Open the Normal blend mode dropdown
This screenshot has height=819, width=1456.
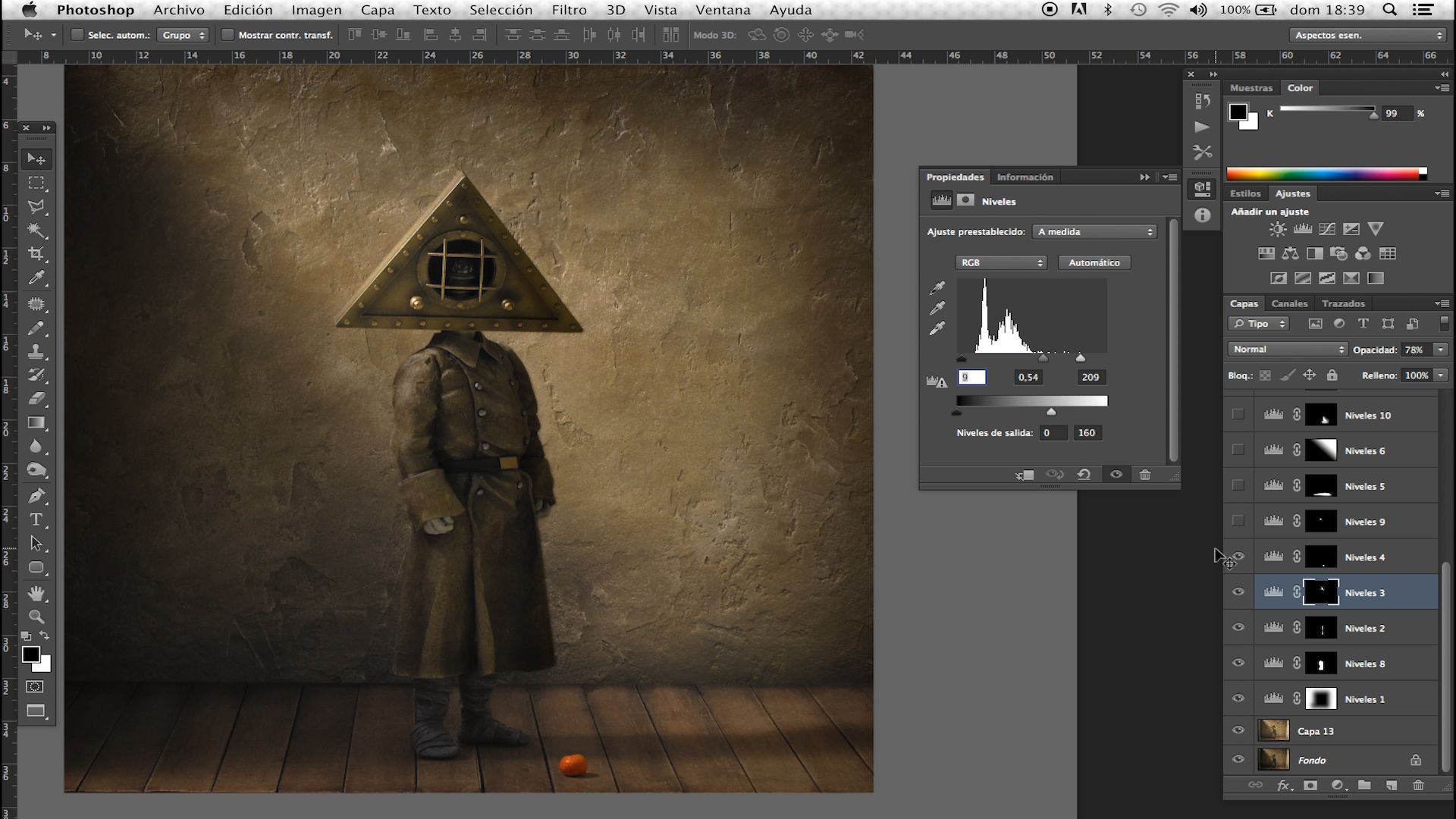(x=1288, y=350)
